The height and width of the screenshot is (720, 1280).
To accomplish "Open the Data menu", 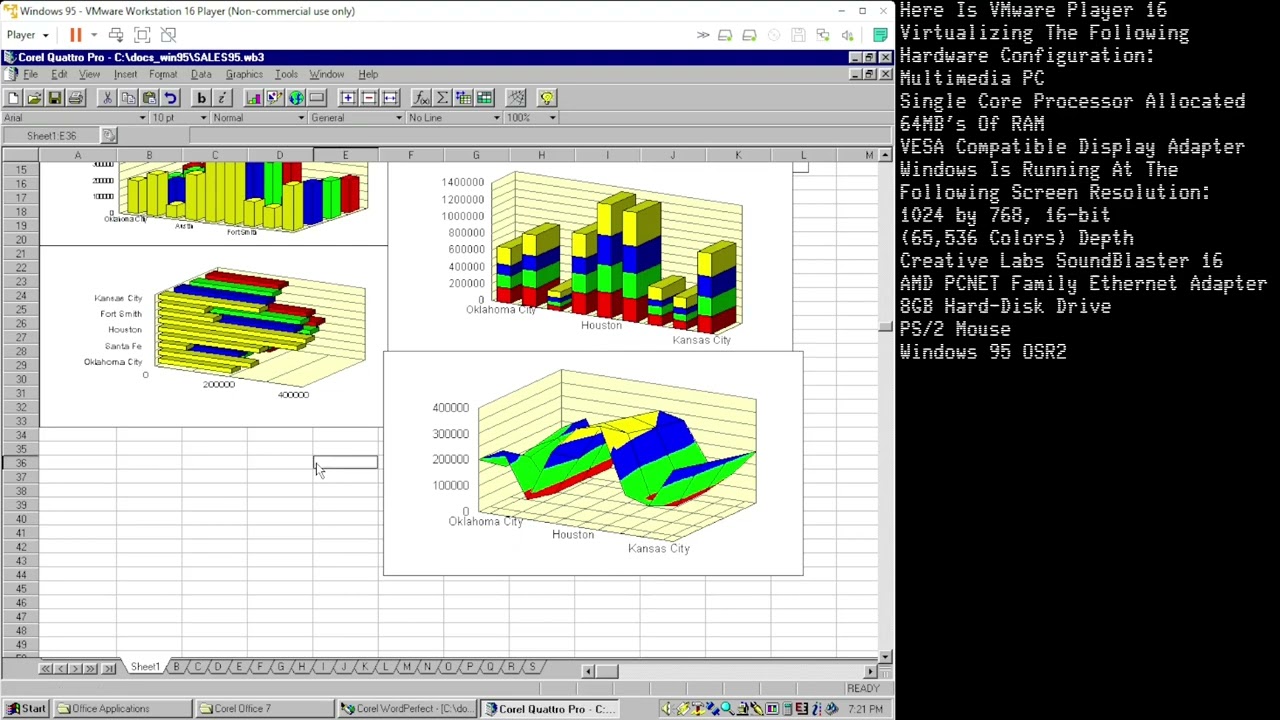I will (201, 75).
